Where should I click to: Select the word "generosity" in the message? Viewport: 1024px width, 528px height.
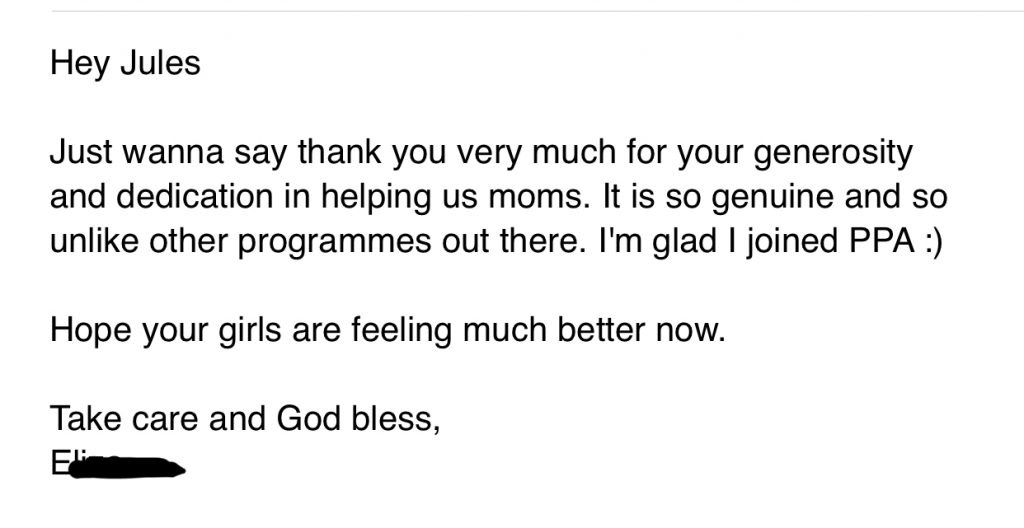tap(833, 154)
